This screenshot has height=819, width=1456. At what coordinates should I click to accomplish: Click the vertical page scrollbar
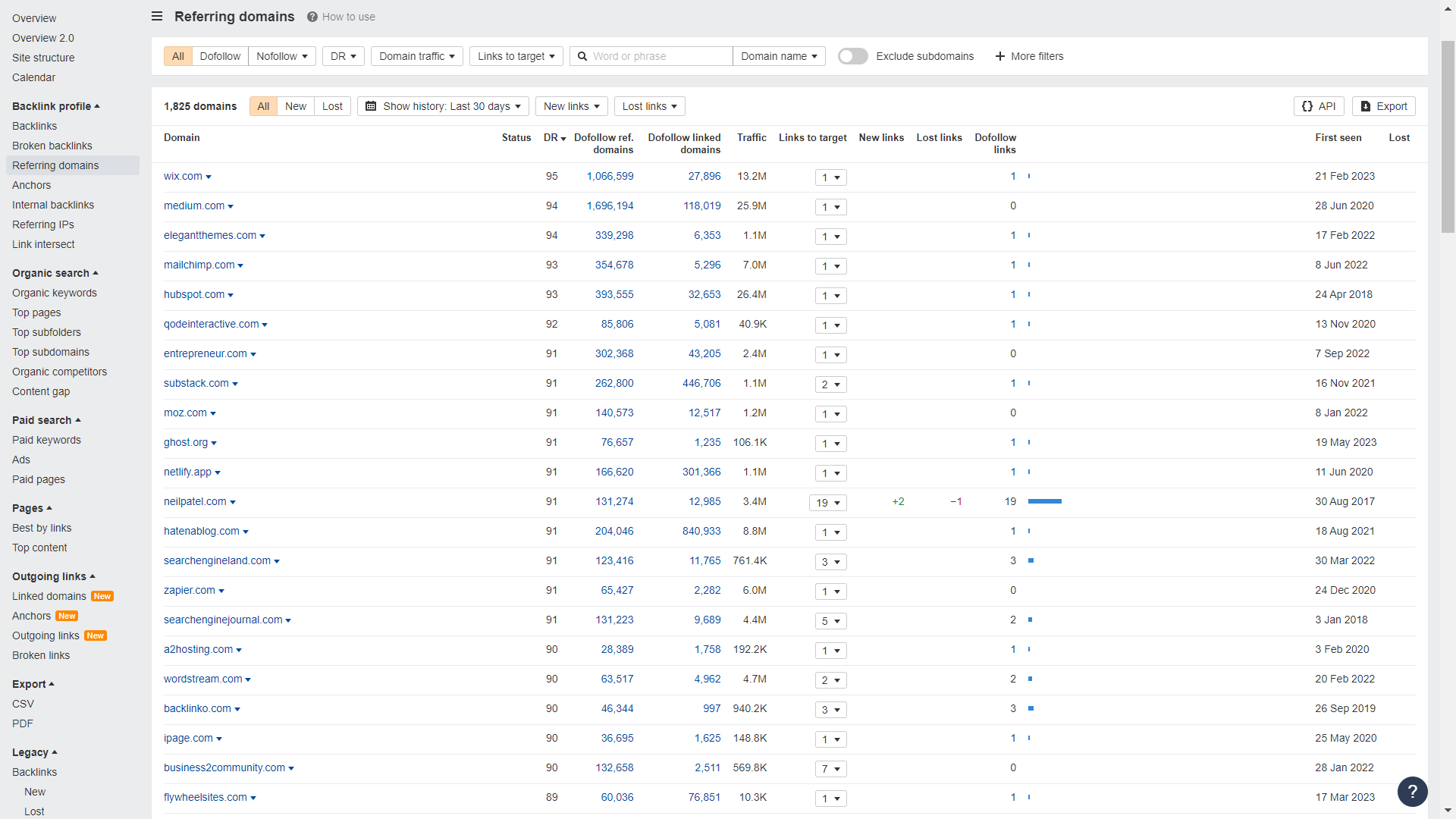pyautogui.click(x=1448, y=136)
